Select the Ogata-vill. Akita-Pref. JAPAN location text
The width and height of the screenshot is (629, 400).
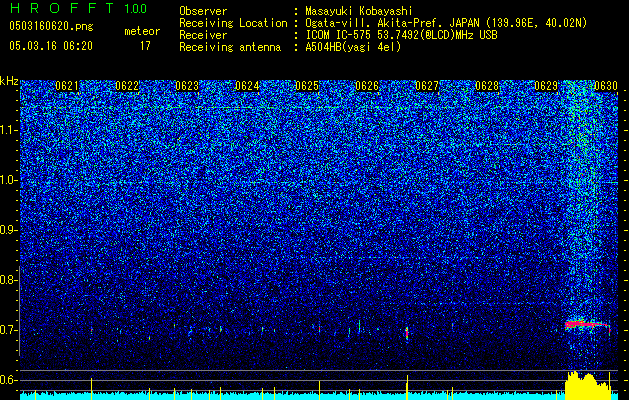click(x=446, y=23)
